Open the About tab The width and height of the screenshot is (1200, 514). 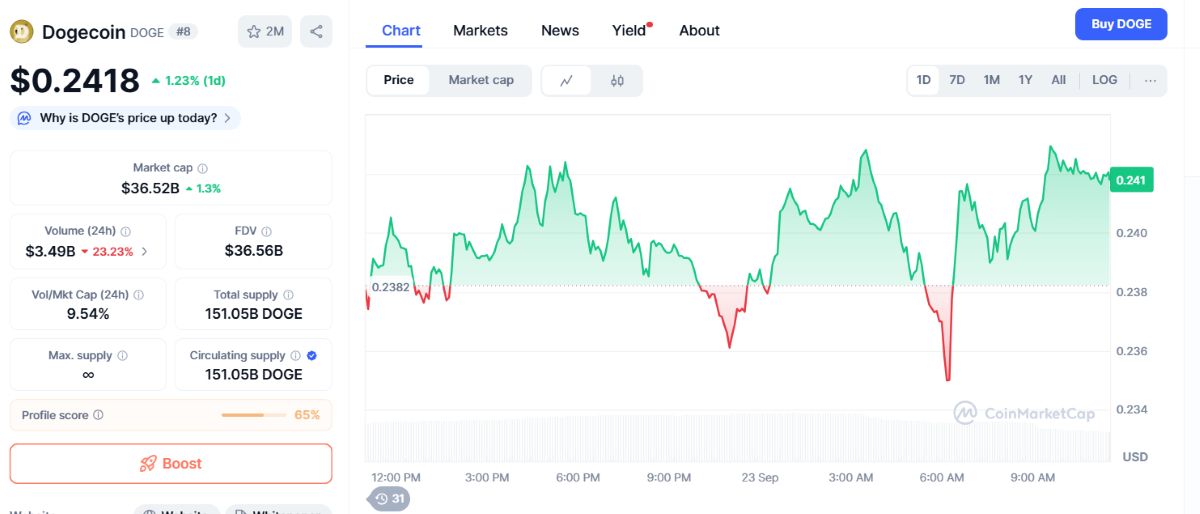point(699,30)
